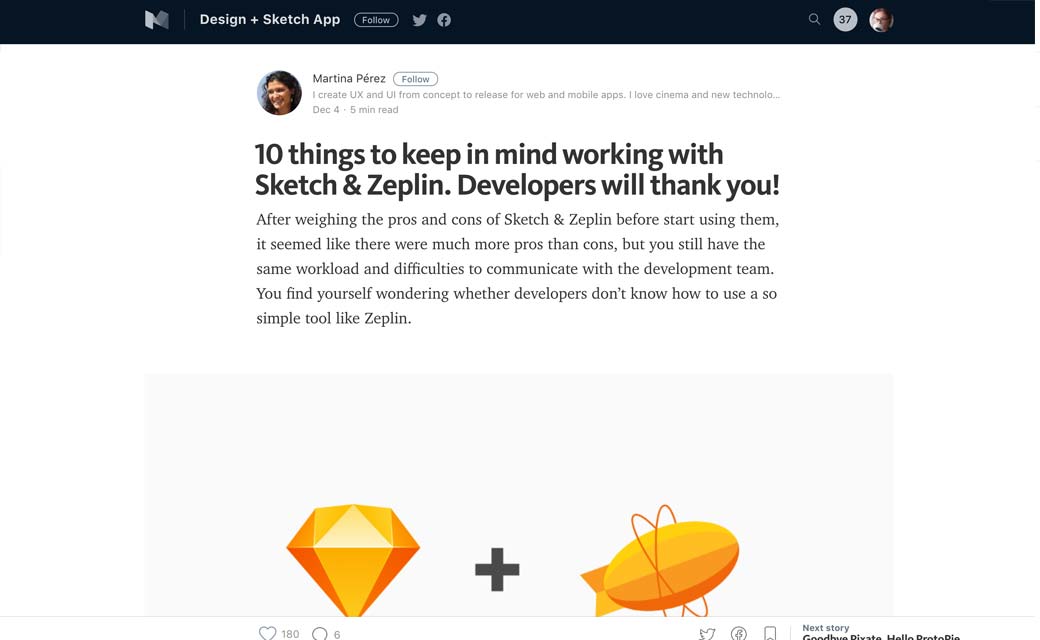Open Martina Pérez's author profile name link
This screenshot has width=1040, height=640.
[x=349, y=79]
